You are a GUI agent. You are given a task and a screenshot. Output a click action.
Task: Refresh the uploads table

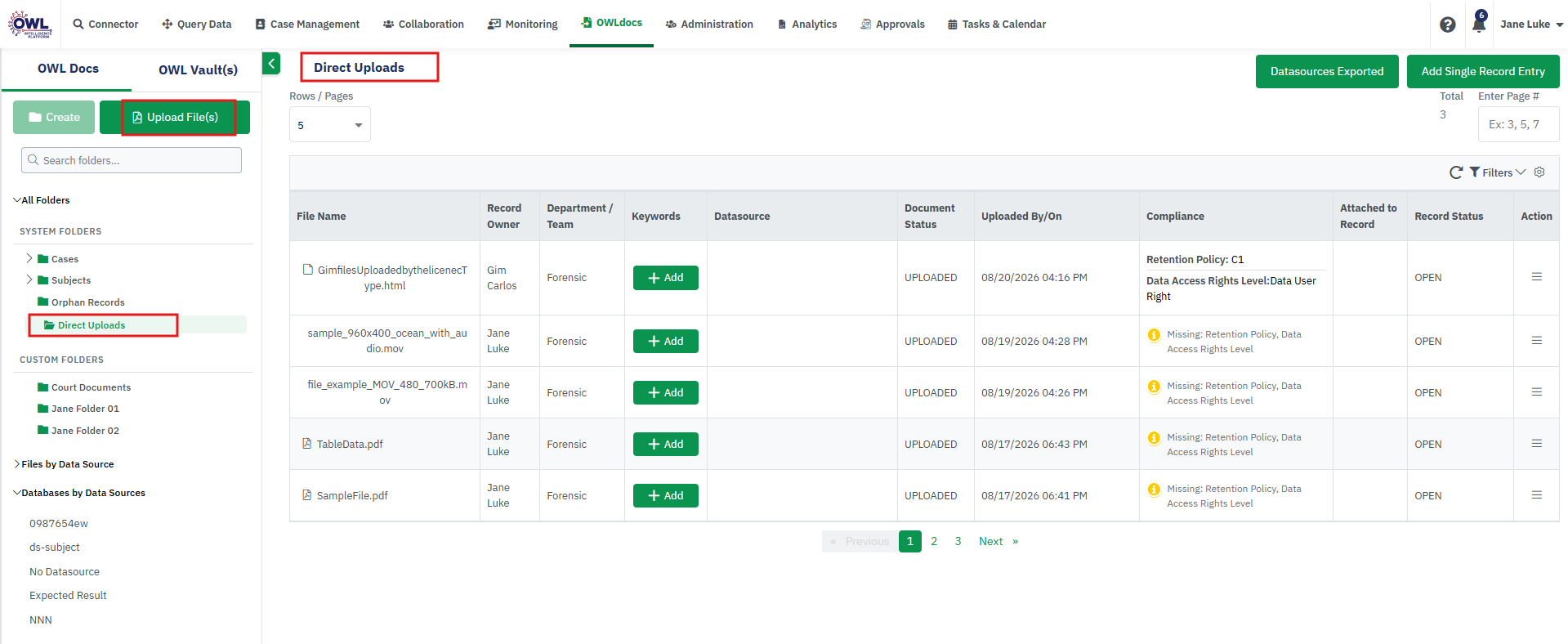1456,172
